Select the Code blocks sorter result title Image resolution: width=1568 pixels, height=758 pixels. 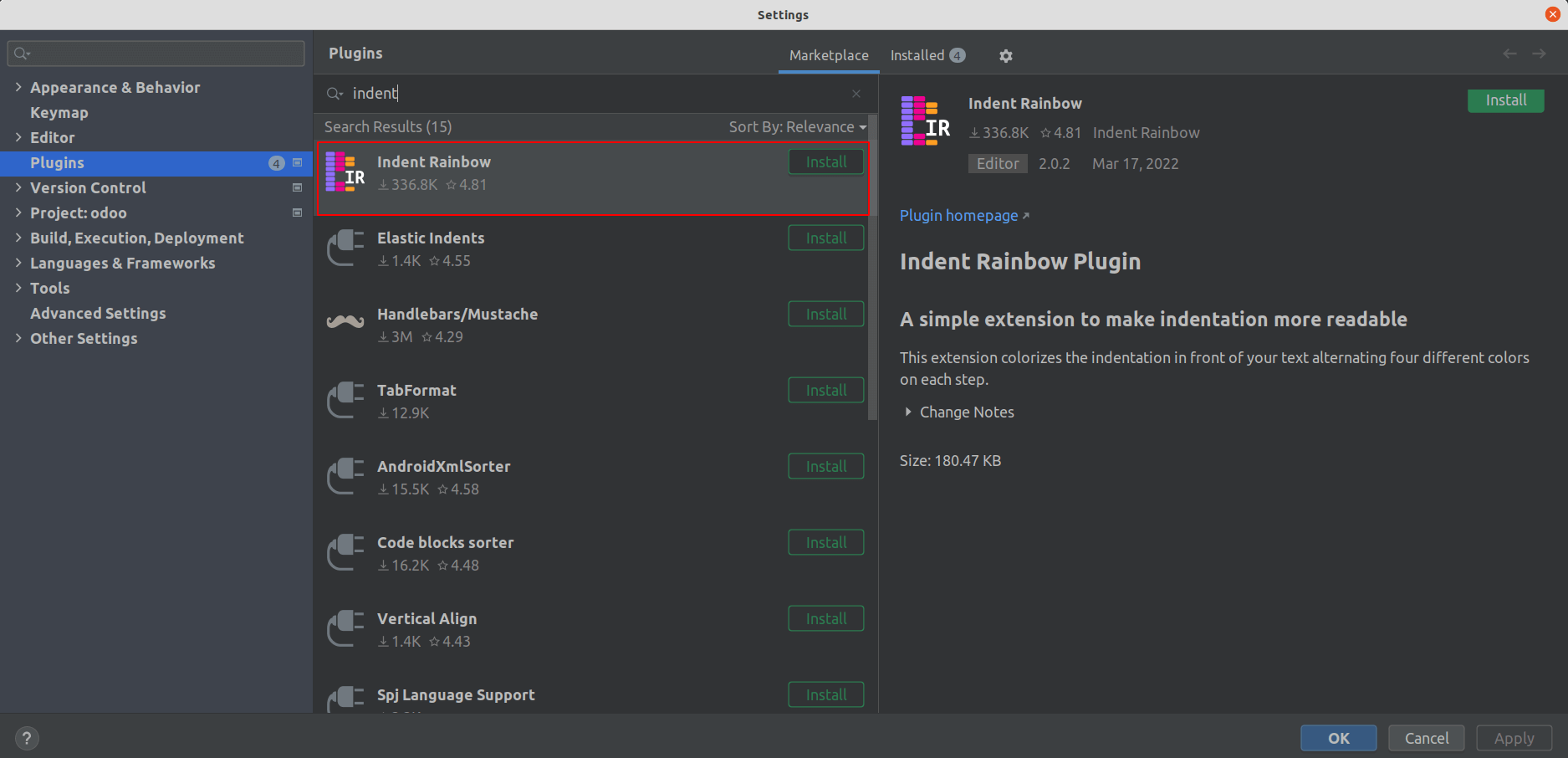tap(445, 542)
